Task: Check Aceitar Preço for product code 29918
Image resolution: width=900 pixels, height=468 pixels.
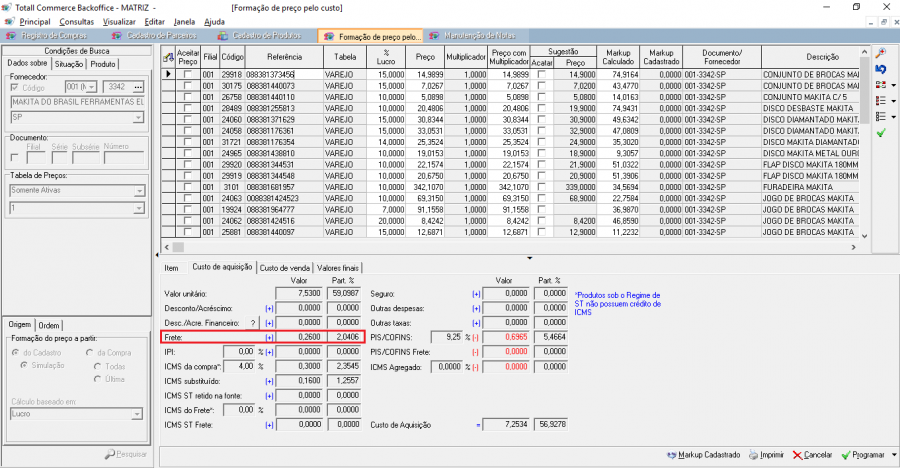Action: (x=187, y=75)
